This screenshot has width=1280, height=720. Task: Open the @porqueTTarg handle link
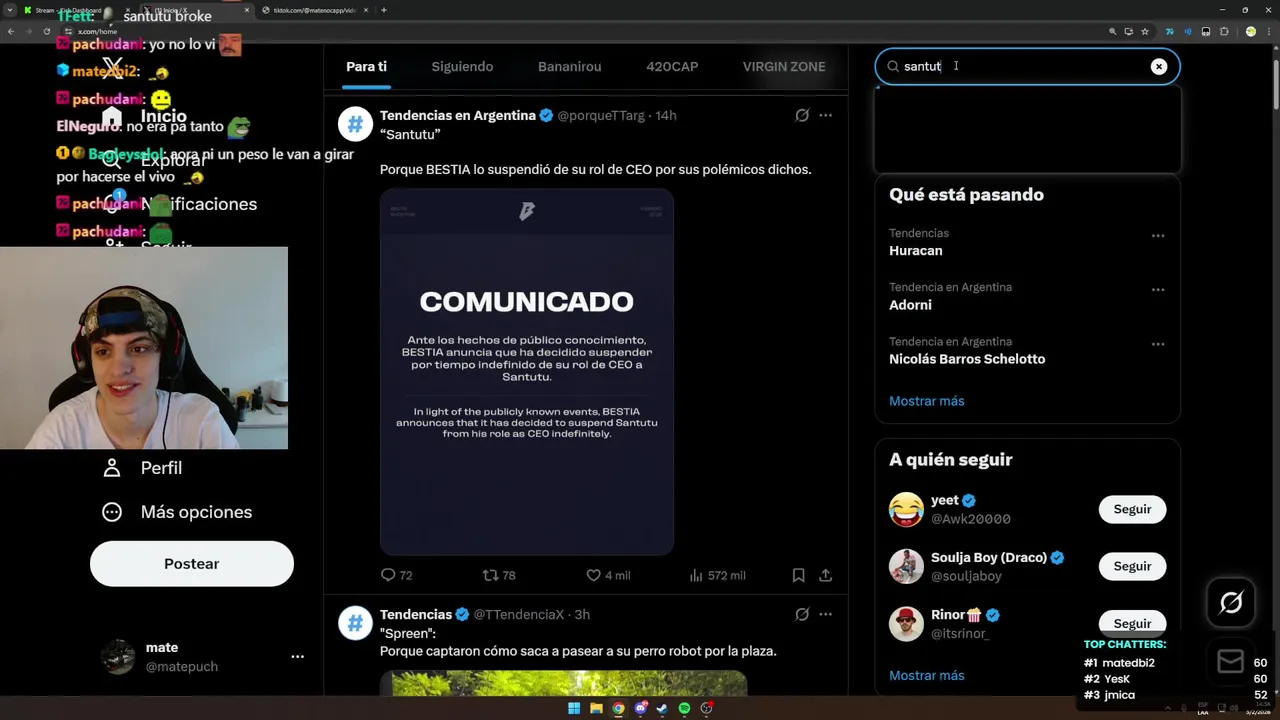pyautogui.click(x=601, y=115)
